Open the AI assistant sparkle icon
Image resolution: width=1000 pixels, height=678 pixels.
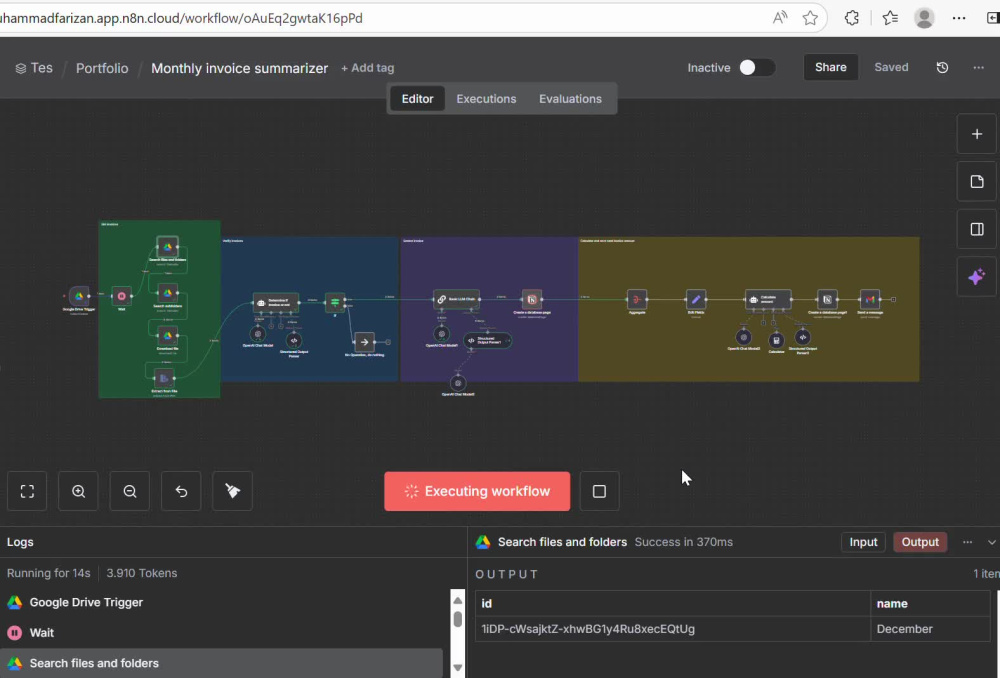pyautogui.click(x=976, y=277)
